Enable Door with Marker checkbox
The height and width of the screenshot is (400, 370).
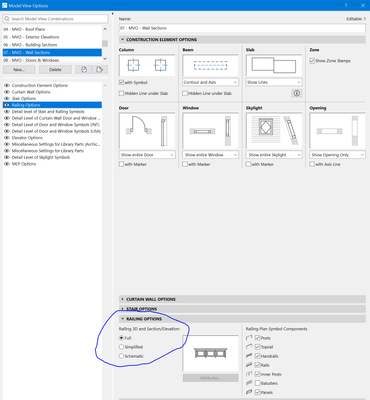[122, 164]
